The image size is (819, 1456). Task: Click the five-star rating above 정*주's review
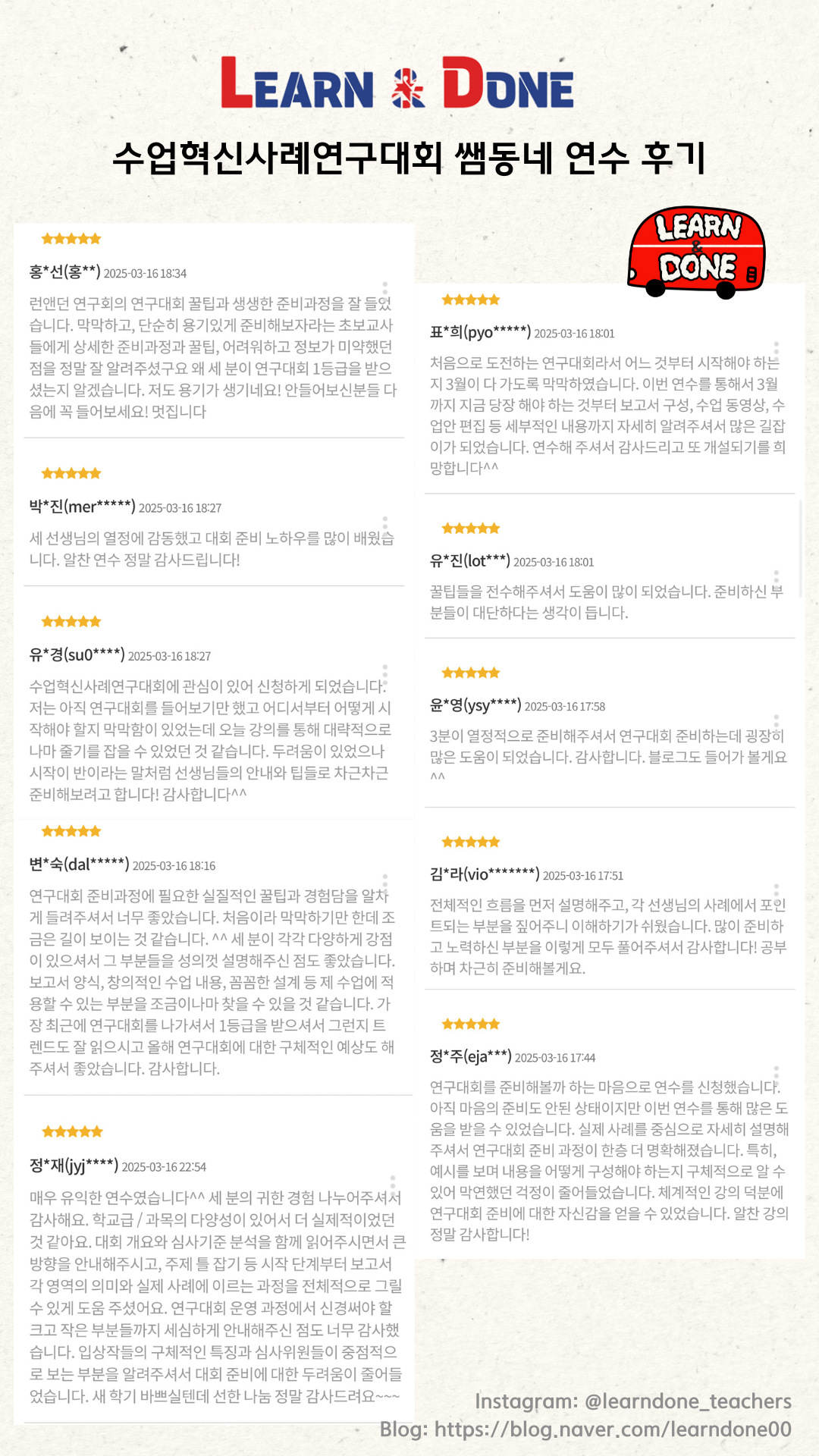click(x=471, y=1025)
